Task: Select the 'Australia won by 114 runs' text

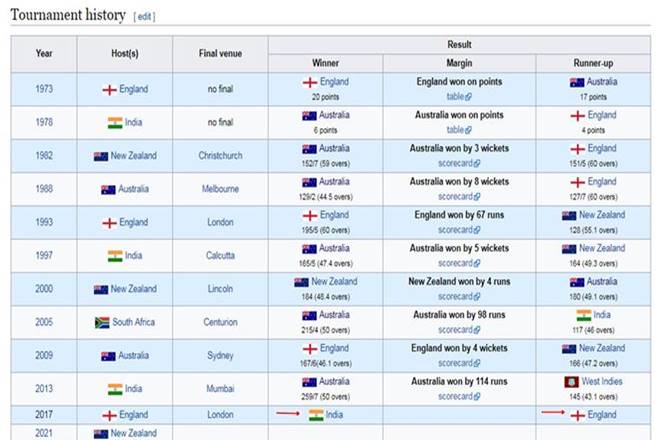Action: point(459,381)
